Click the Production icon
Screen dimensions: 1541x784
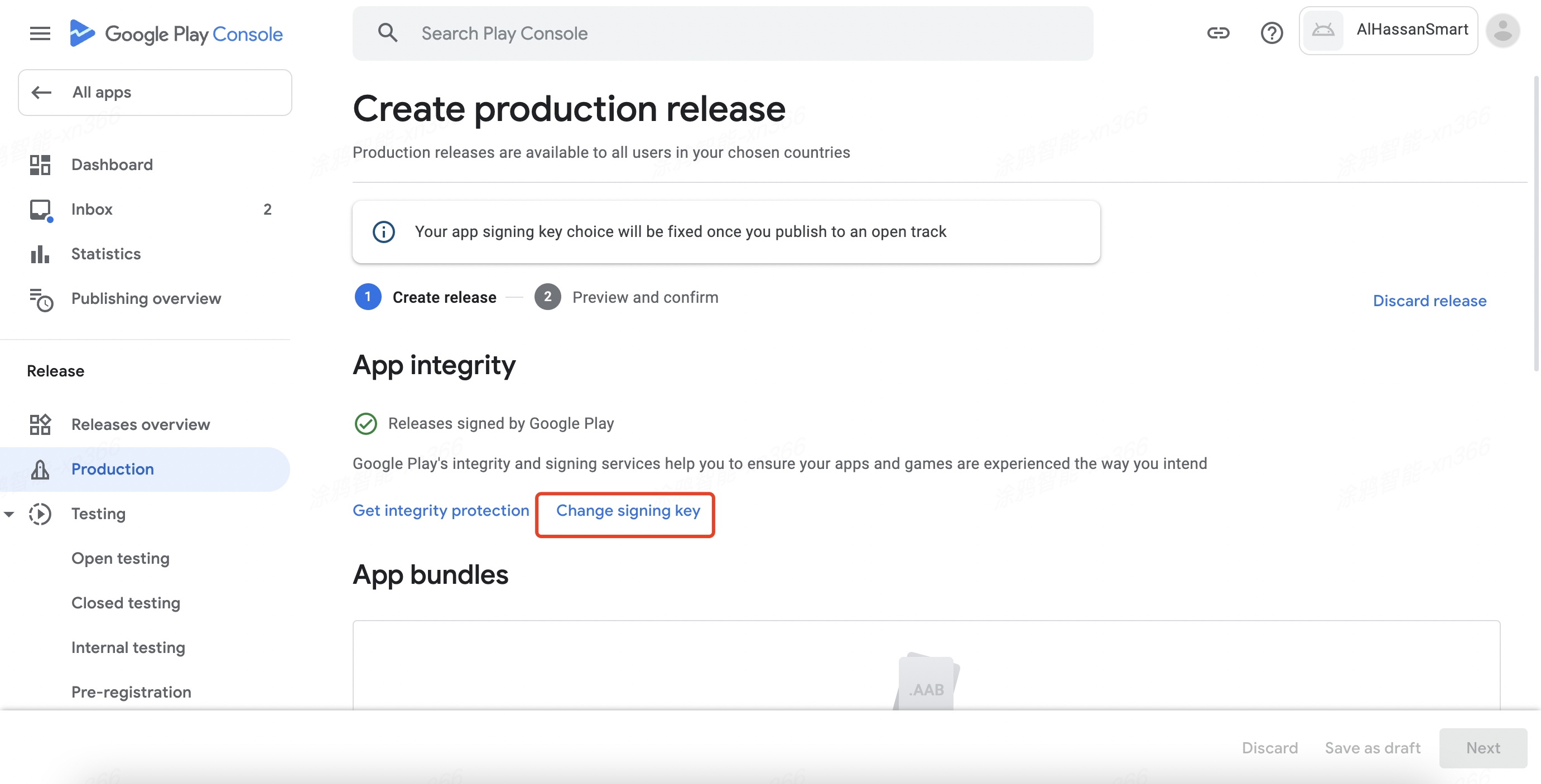[x=40, y=470]
